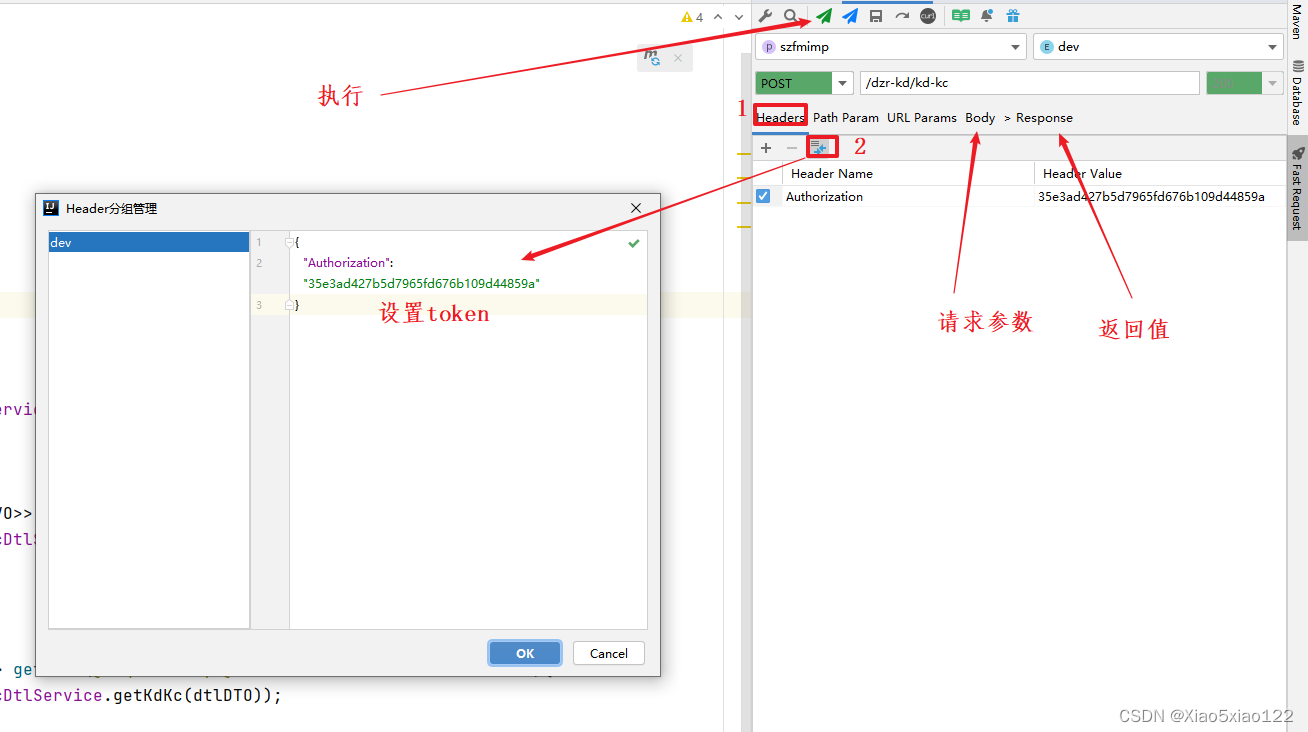The height and width of the screenshot is (732, 1308).
Task: Click the Maven reload floating icon in editor
Action: [652, 58]
